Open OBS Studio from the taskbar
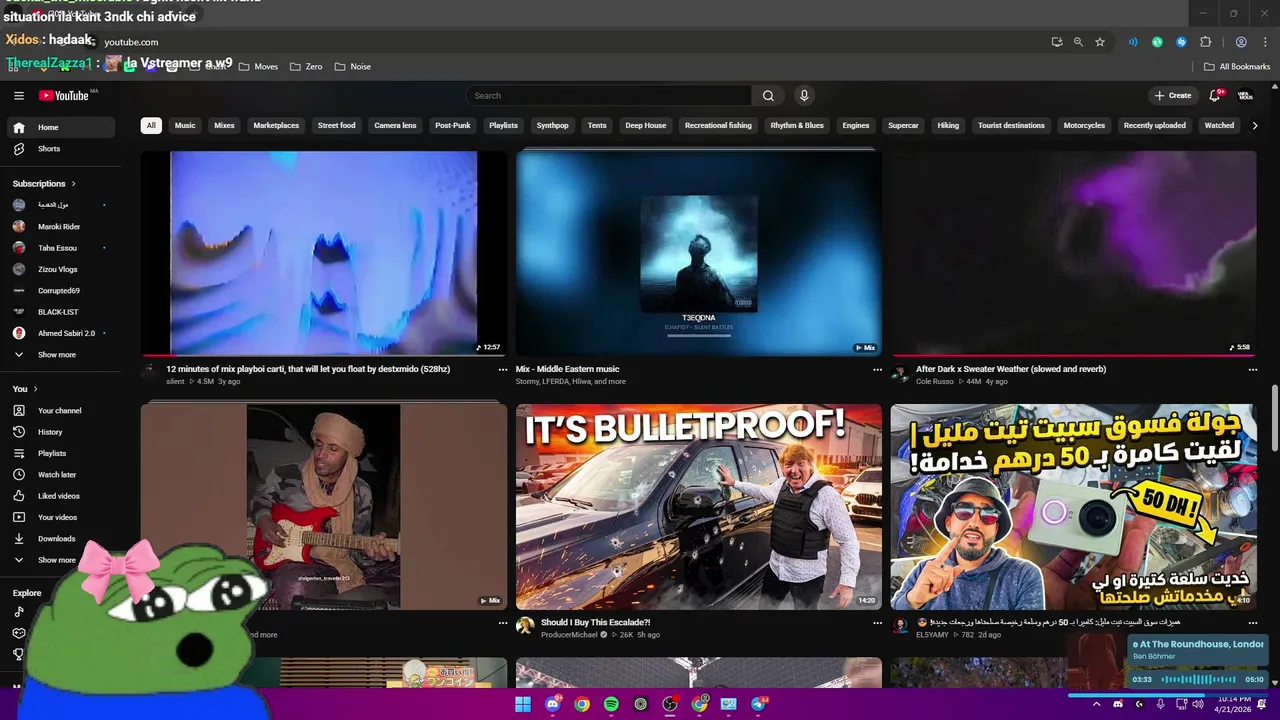The width and height of the screenshot is (1280, 720). [670, 704]
